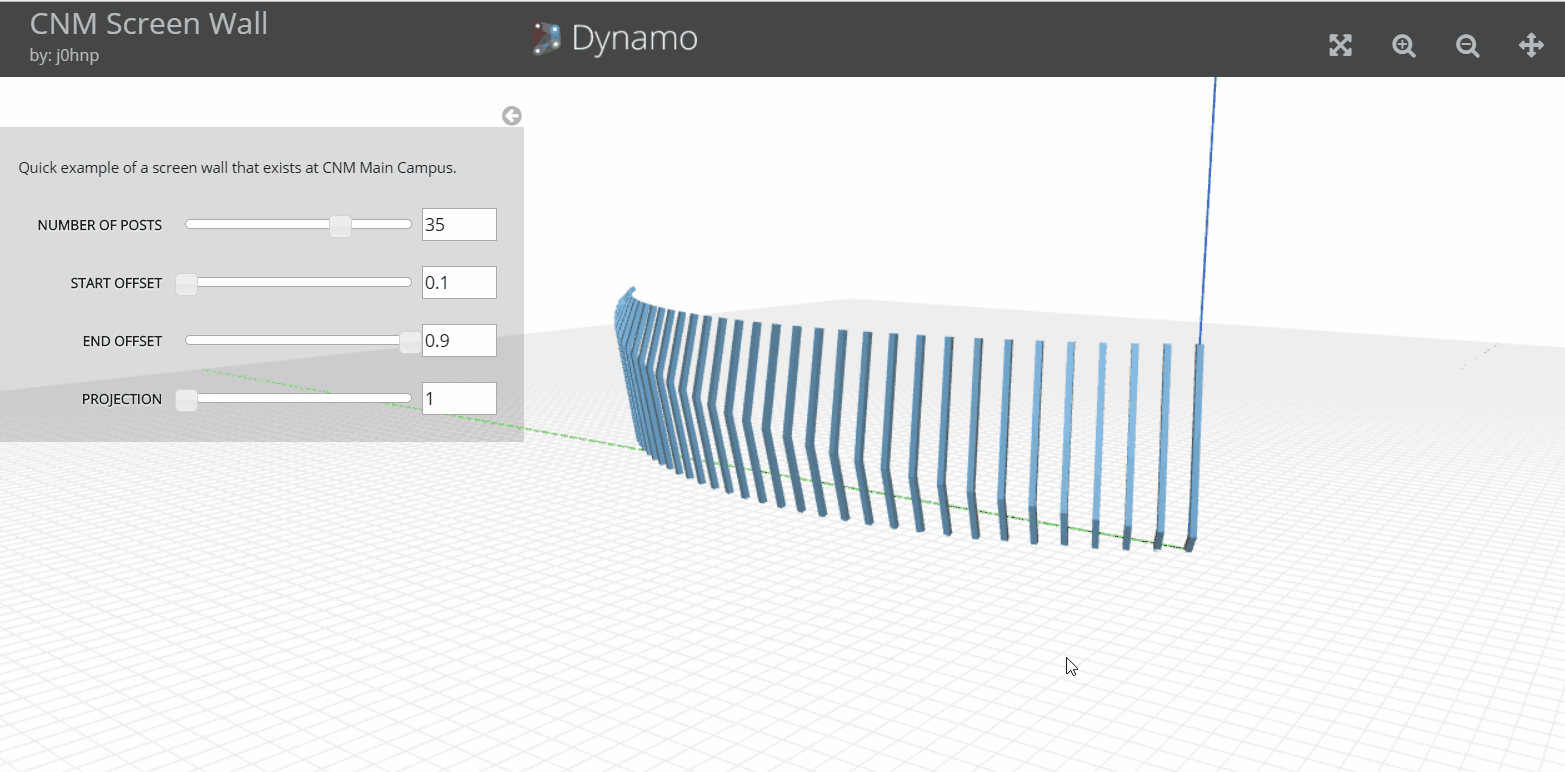Click the author name j0hnp
Image resolution: width=1565 pixels, height=772 pixels.
click(x=78, y=55)
